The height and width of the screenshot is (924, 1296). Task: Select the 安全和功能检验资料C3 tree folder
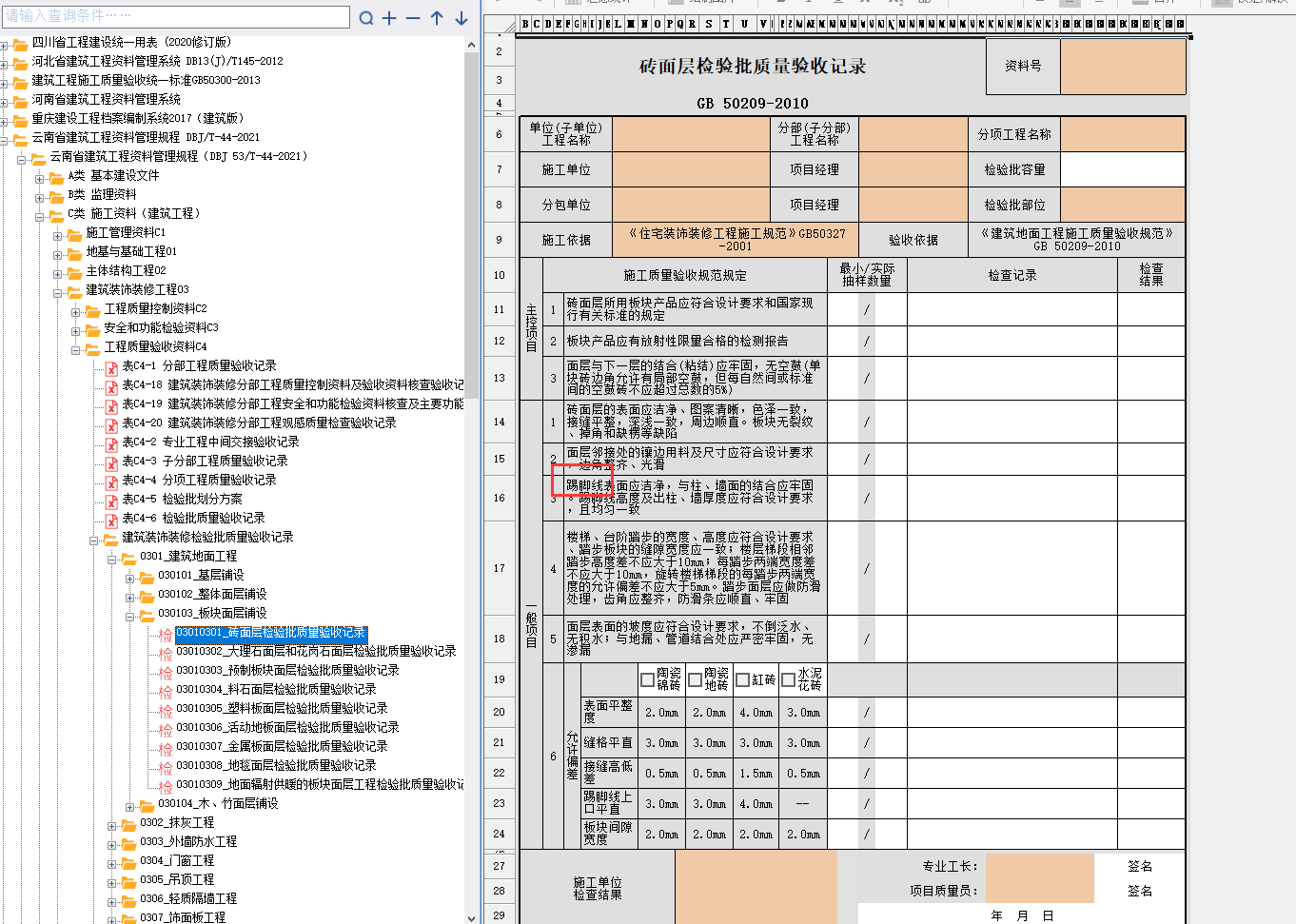pyautogui.click(x=161, y=327)
